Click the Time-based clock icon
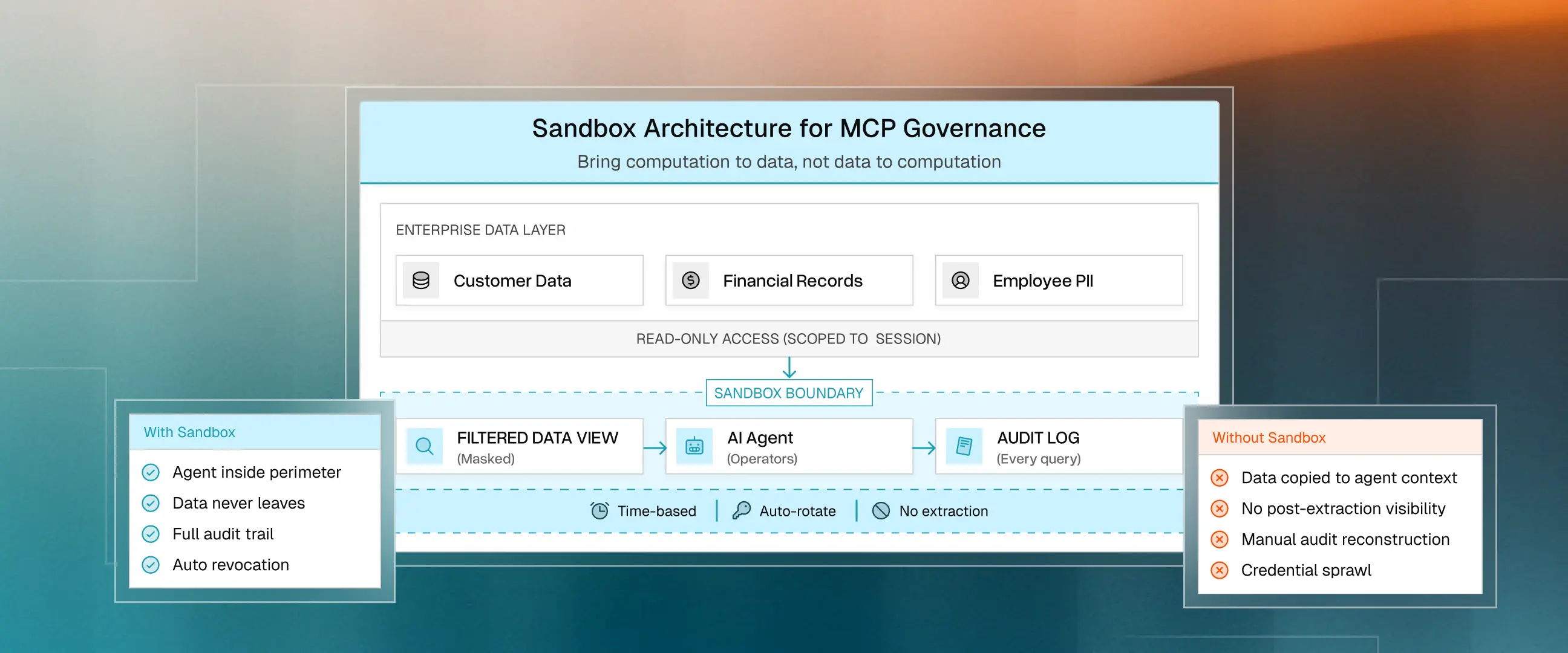This screenshot has width=1568, height=653. coord(599,510)
